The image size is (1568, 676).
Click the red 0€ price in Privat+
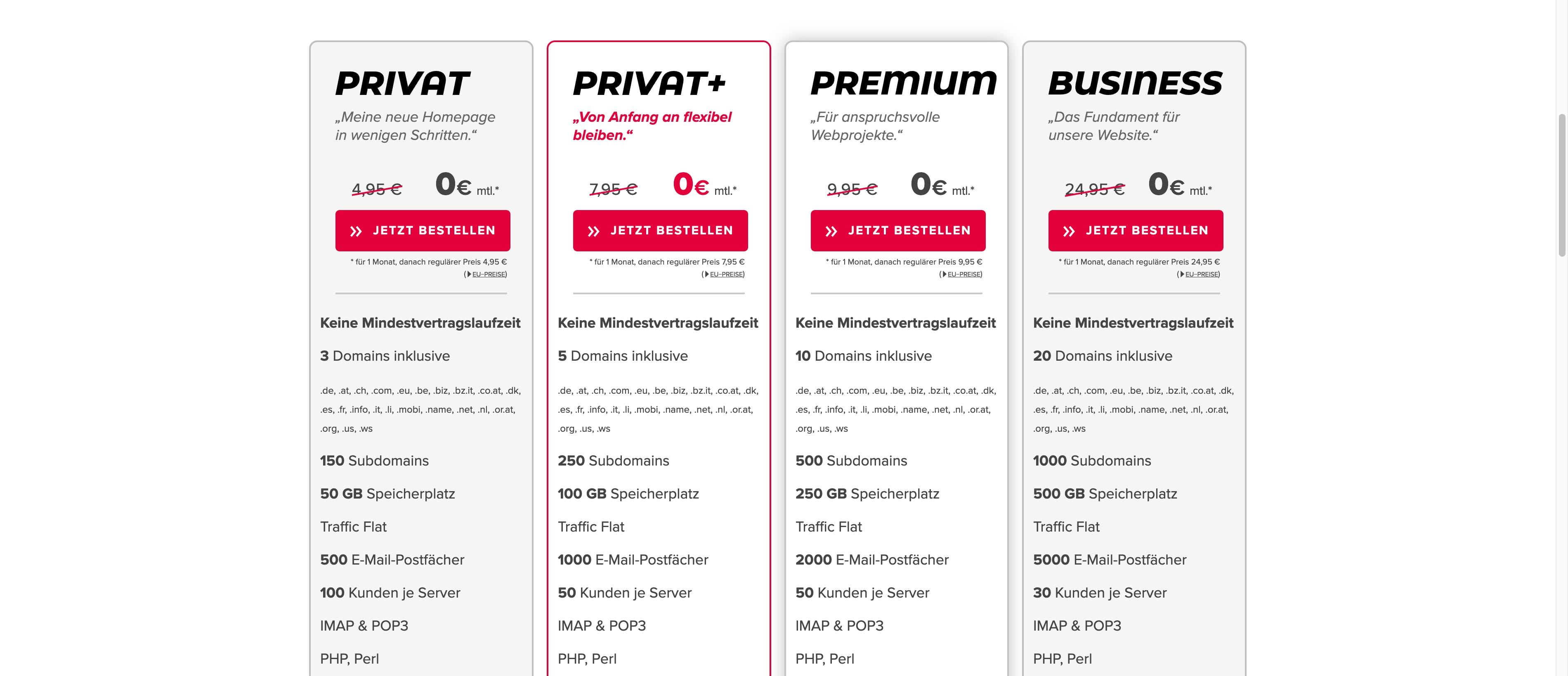pos(691,184)
